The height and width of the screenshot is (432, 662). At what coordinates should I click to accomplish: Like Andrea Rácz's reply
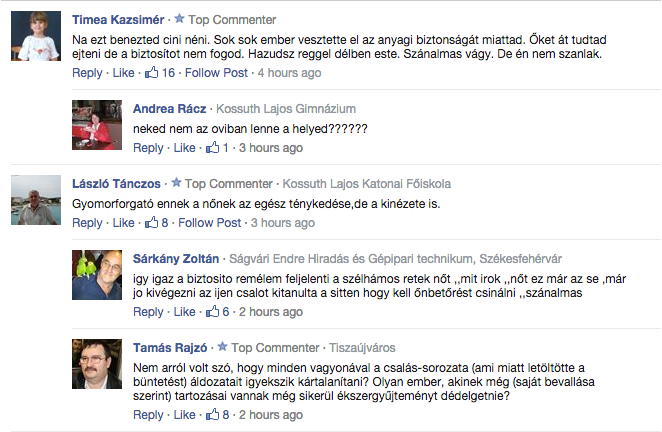[185, 148]
